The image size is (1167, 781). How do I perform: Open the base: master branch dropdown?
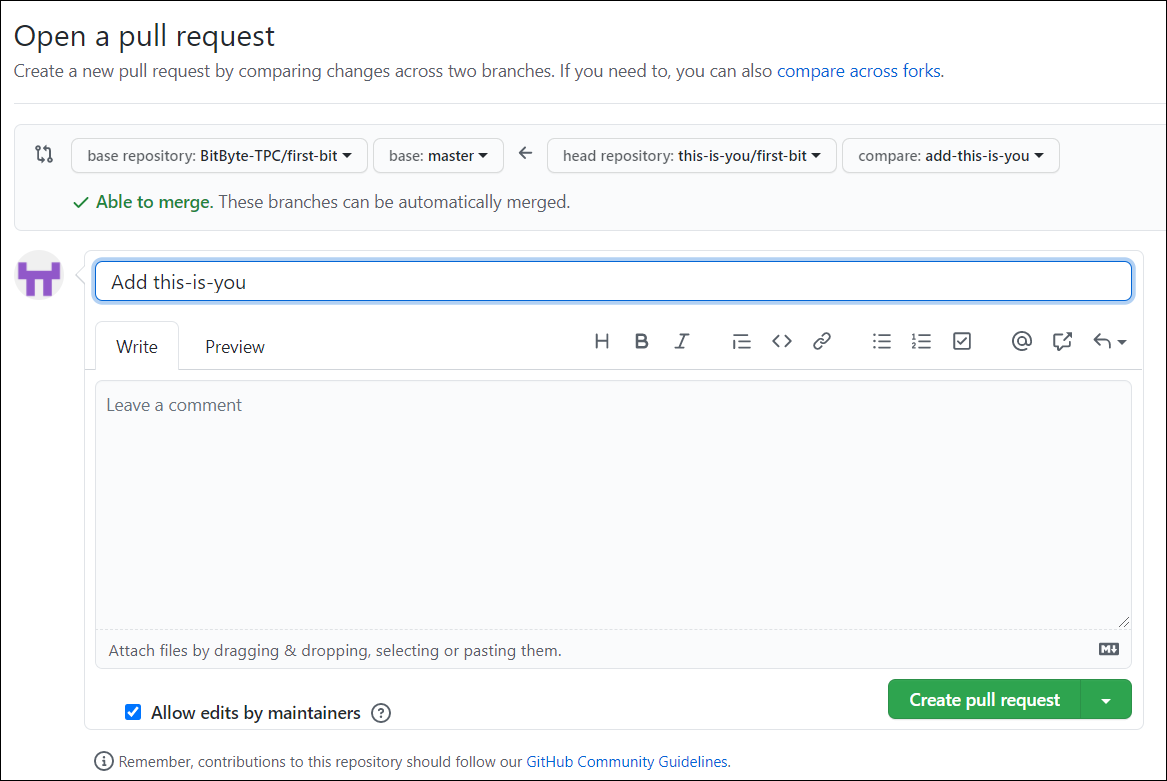pyautogui.click(x=438, y=155)
